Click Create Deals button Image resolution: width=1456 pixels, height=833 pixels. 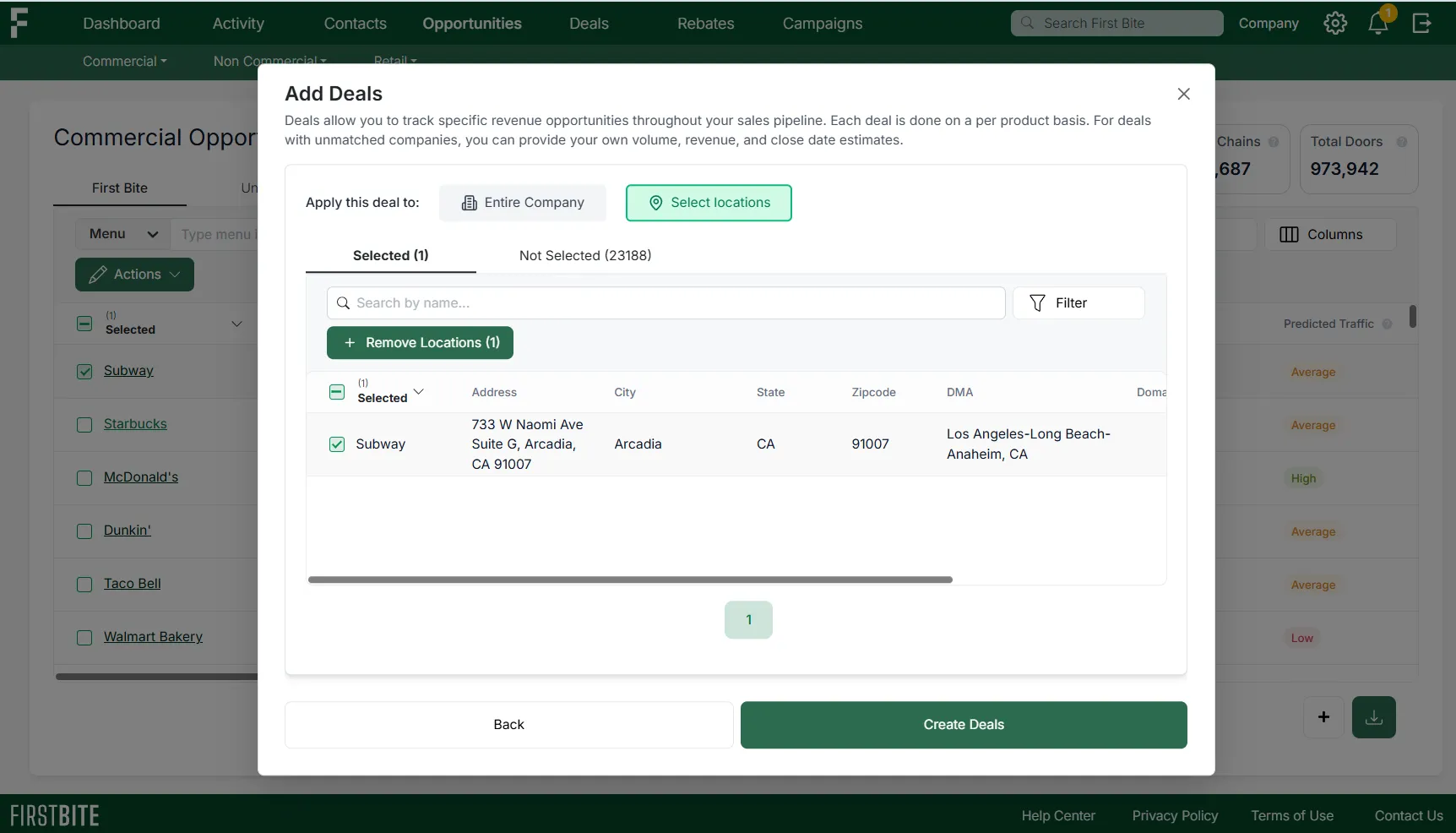pos(964,725)
